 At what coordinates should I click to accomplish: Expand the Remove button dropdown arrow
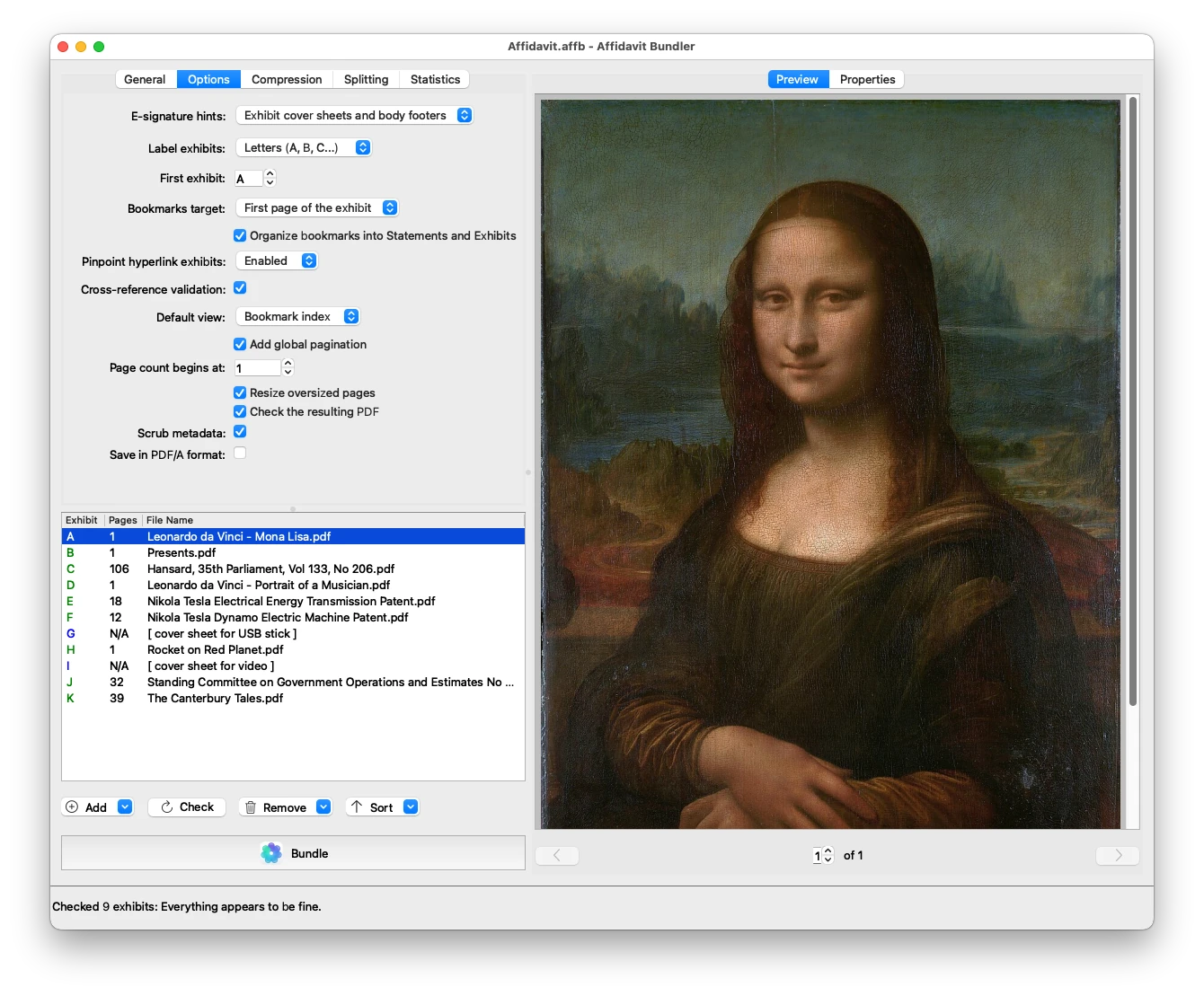click(323, 807)
